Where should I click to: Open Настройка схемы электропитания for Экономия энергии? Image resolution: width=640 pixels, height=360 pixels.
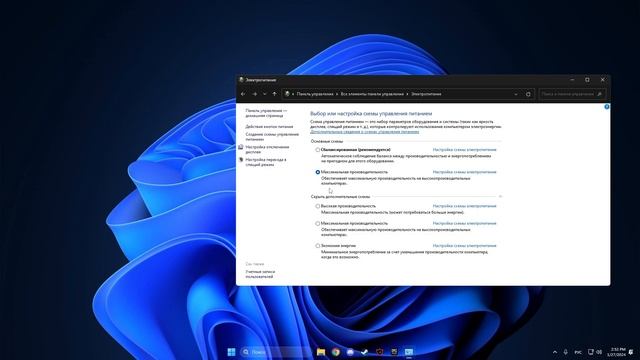click(464, 246)
